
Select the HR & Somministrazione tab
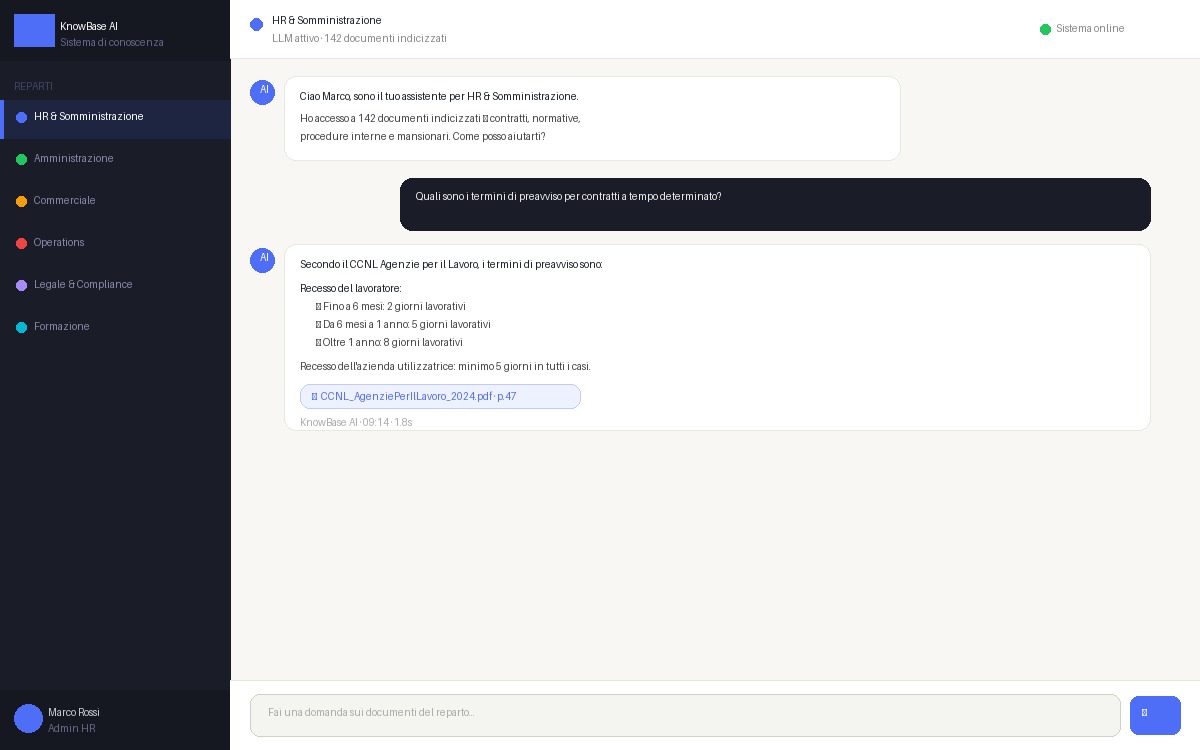[x=89, y=117]
